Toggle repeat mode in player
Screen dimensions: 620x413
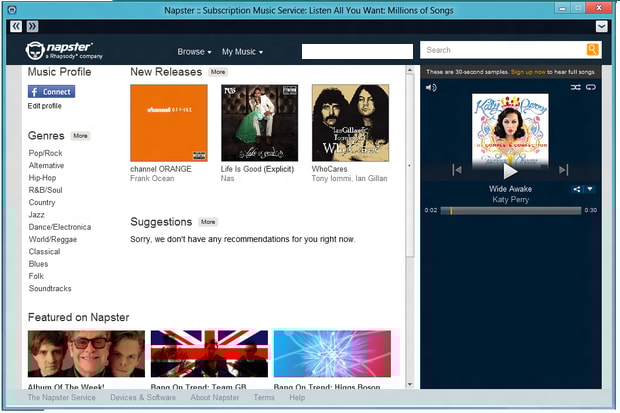(591, 87)
